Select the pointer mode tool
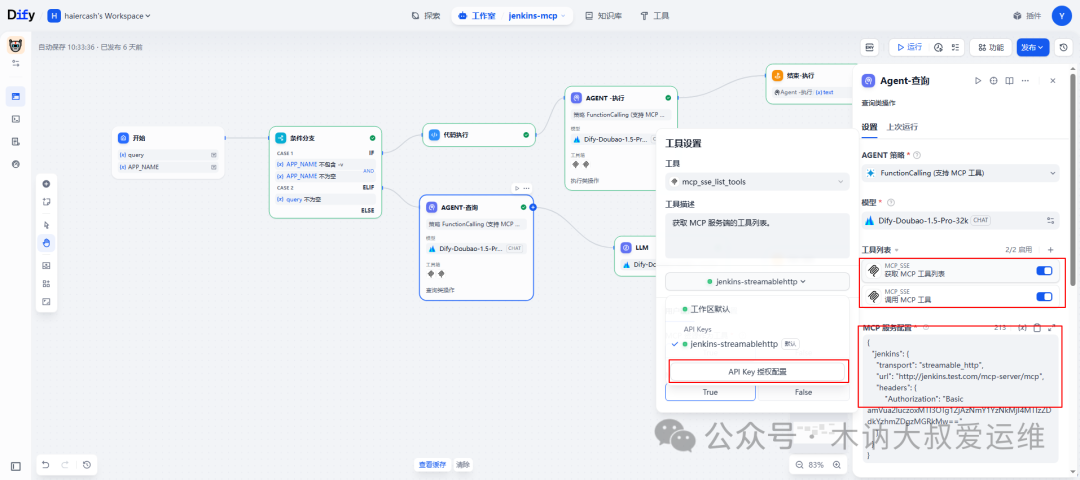Image resolution: width=1080 pixels, height=480 pixels. click(46, 225)
